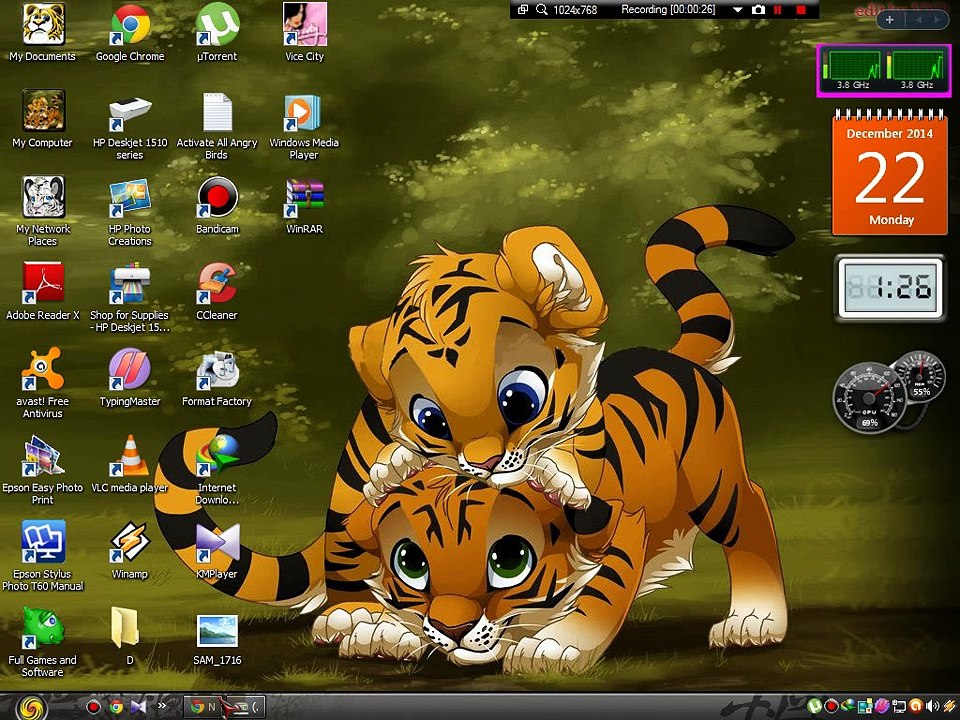Switch to the Chrome window taskbar button

[x=203, y=707]
